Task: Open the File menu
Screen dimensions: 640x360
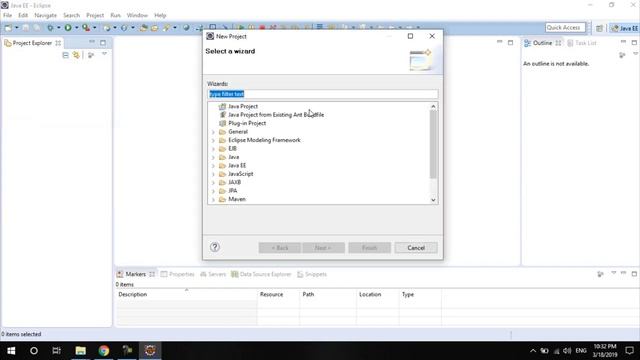Action: pos(7,15)
